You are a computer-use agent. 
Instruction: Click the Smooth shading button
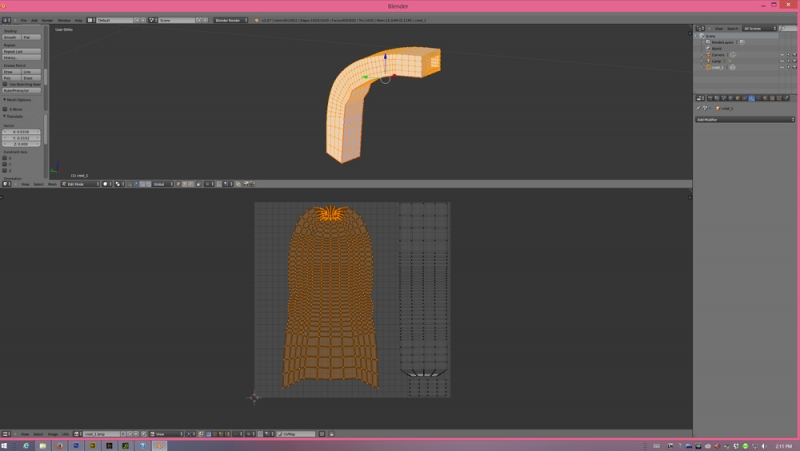point(11,37)
